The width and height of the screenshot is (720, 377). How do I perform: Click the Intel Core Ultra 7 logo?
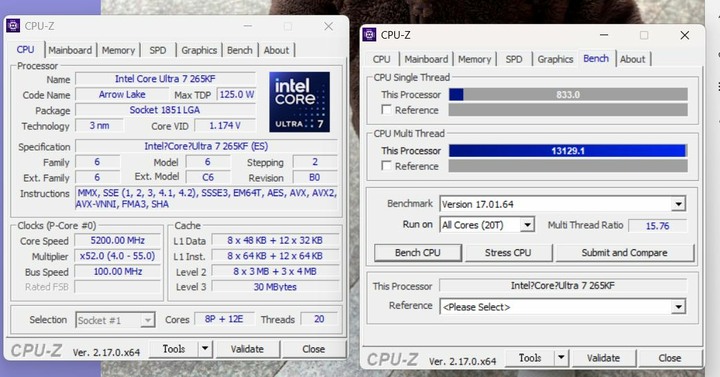point(299,102)
